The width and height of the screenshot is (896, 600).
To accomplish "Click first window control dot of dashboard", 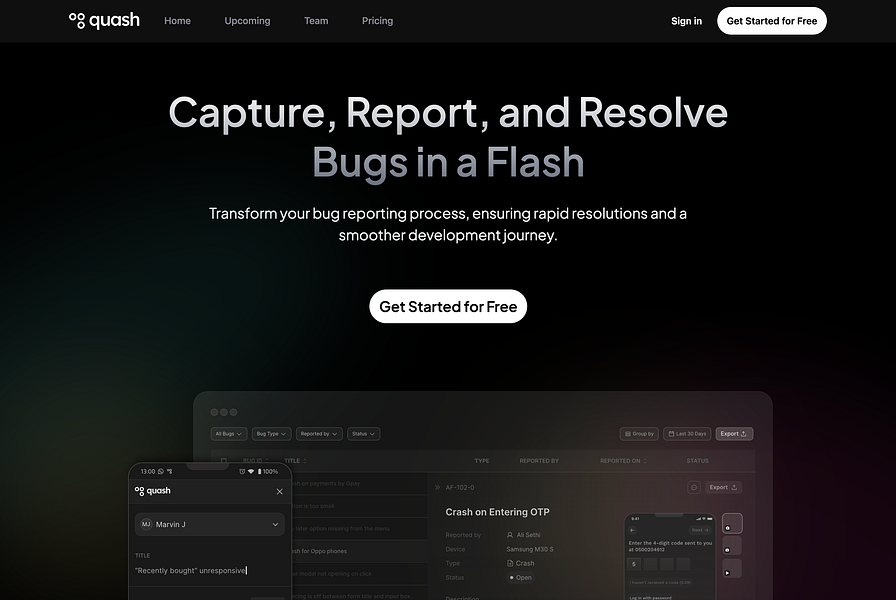I will (x=214, y=412).
